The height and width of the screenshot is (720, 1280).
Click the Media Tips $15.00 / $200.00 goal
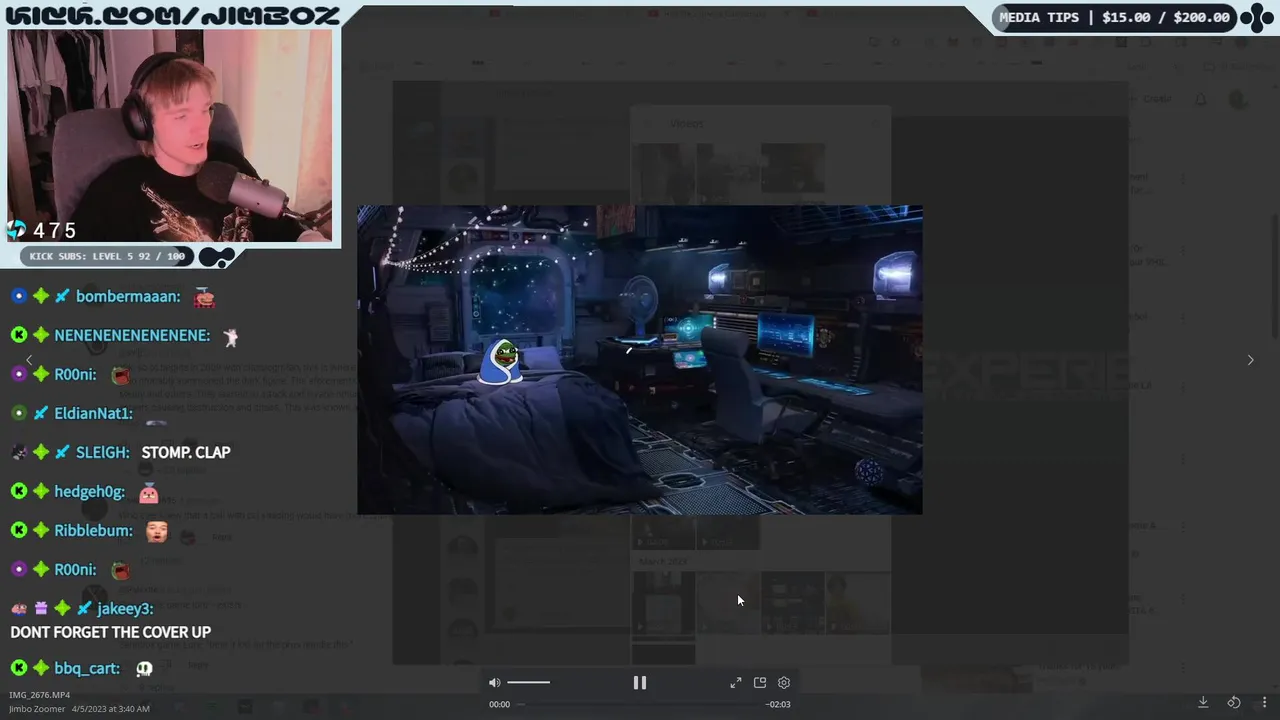click(x=1115, y=17)
